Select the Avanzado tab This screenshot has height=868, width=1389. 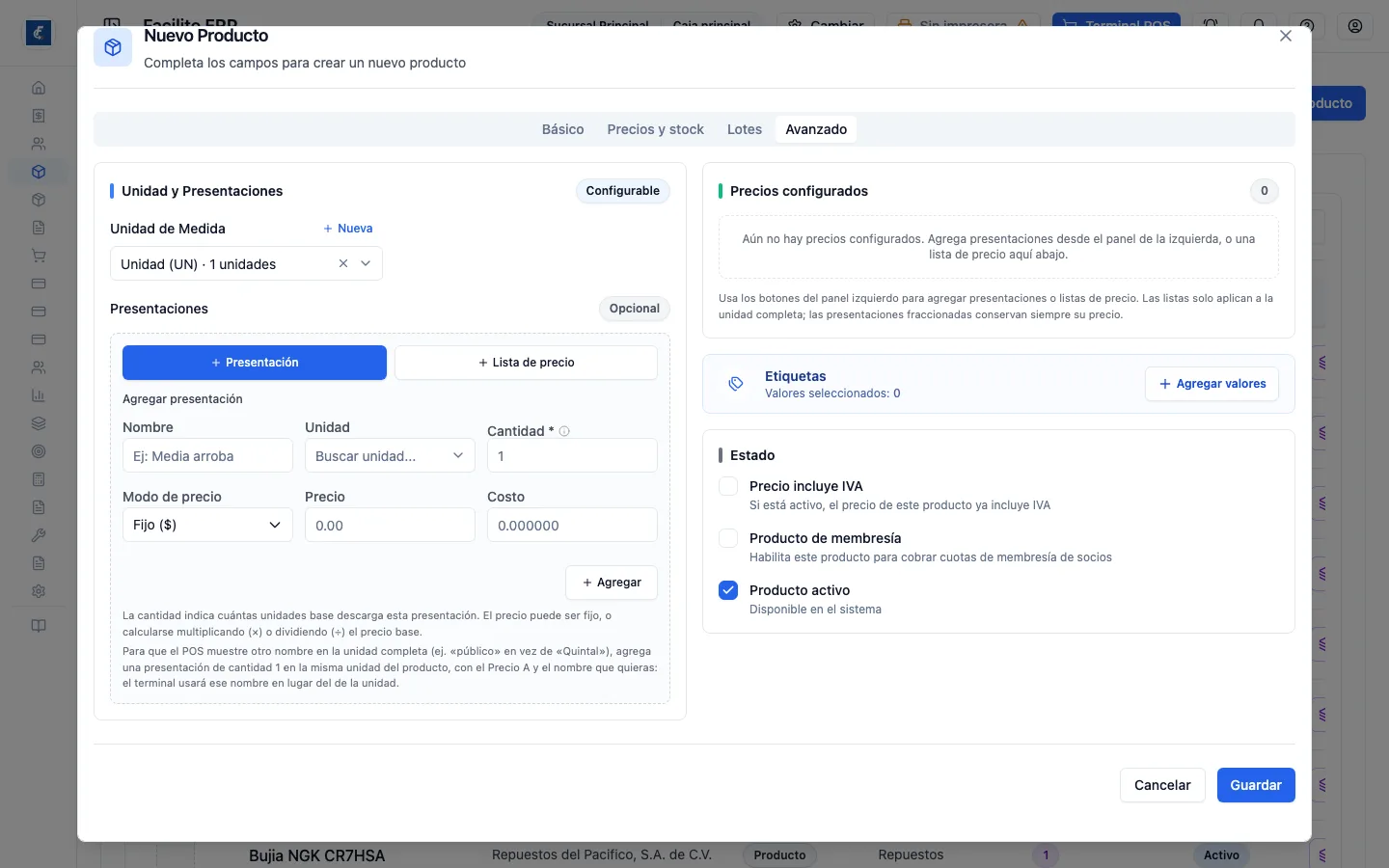click(816, 129)
